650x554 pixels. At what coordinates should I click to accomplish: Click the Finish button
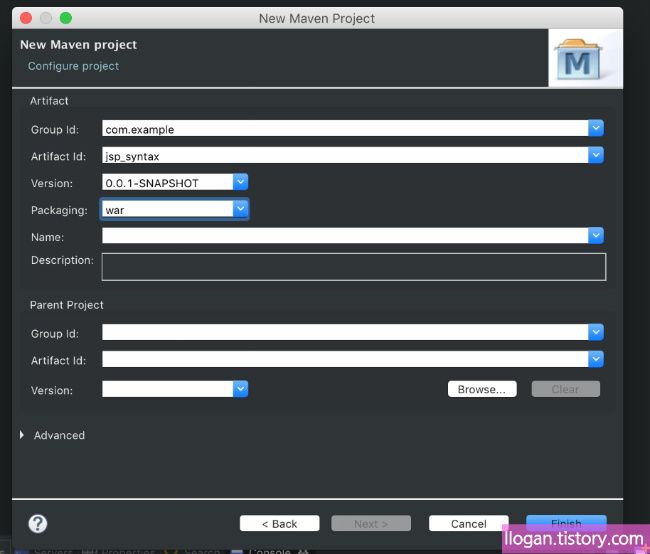tap(566, 522)
